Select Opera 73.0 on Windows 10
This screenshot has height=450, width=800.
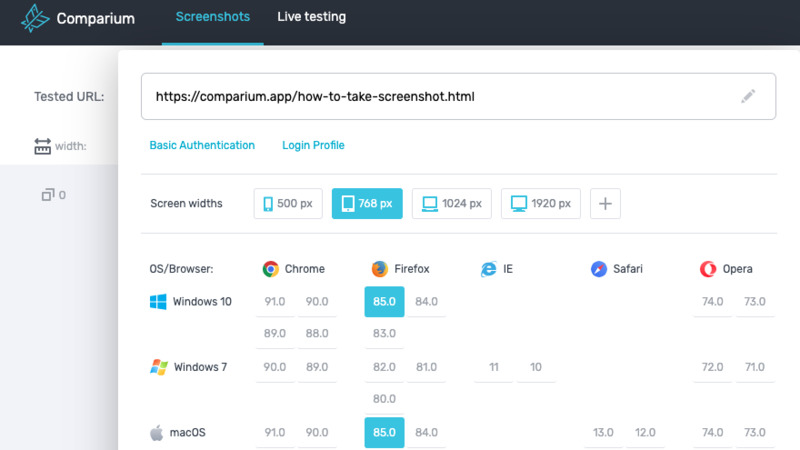755,302
